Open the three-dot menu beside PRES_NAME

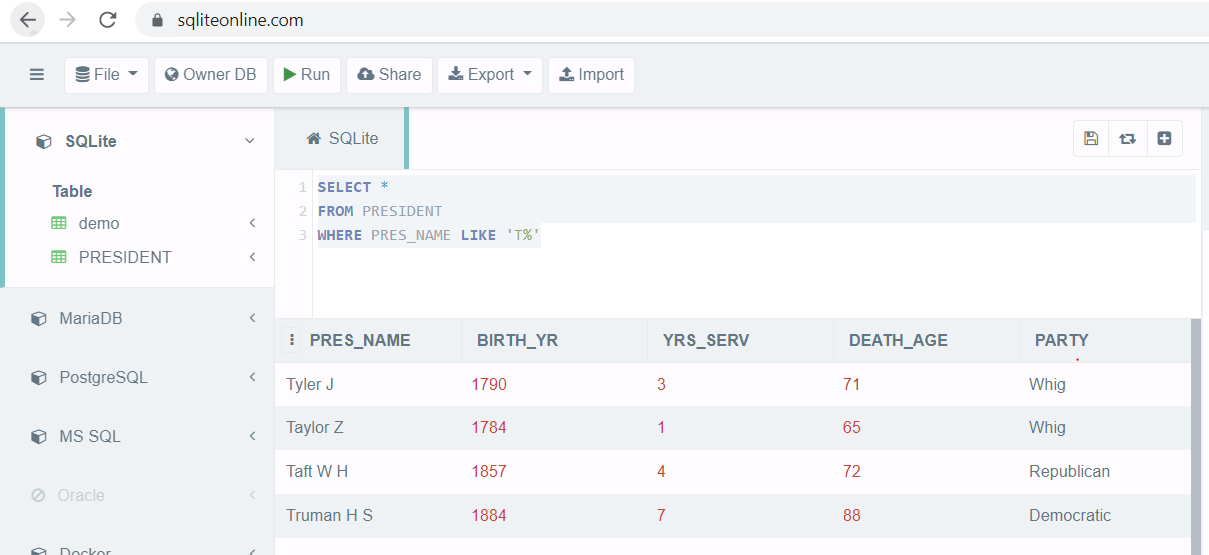coord(292,340)
